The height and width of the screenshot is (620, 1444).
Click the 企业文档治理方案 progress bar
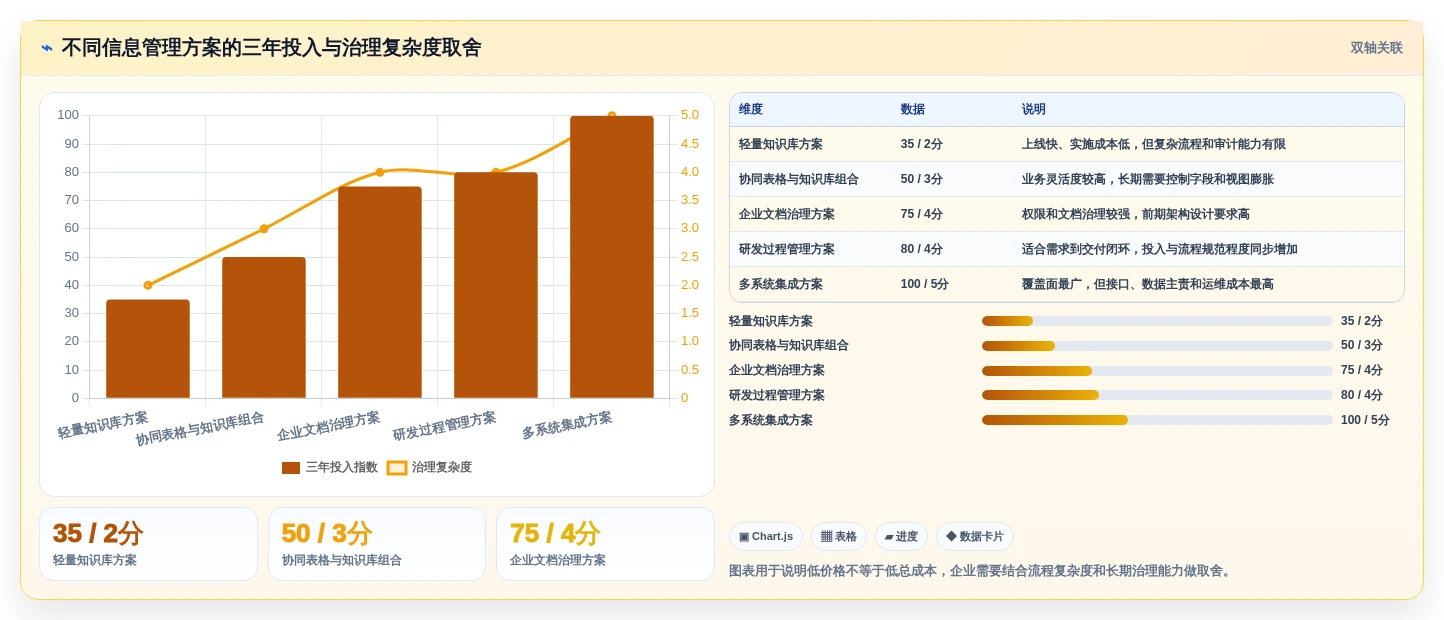click(1157, 371)
